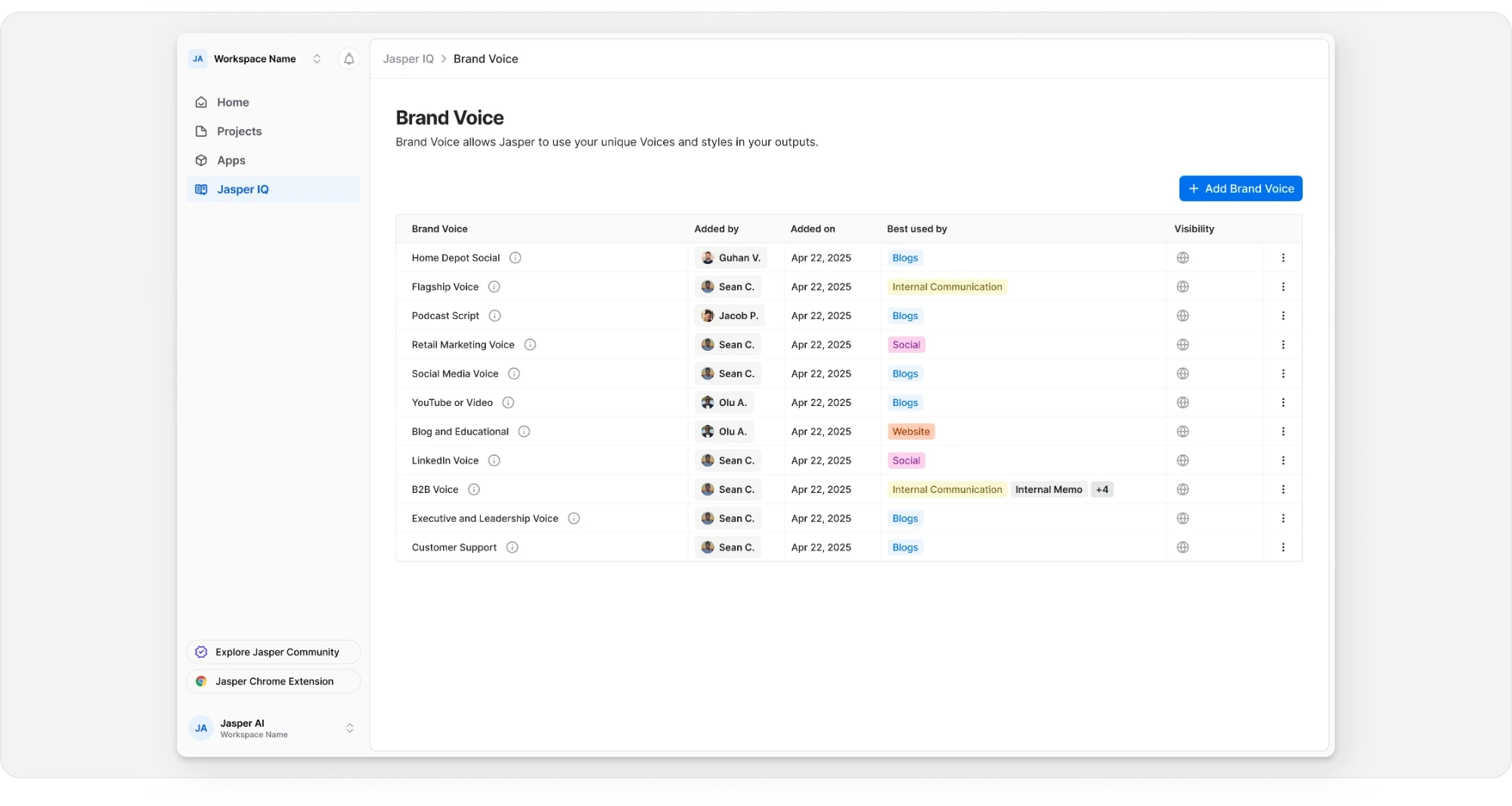This screenshot has width=1512, height=806.
Task: Show info for Home Depot Social voice
Action: pyautogui.click(x=516, y=258)
